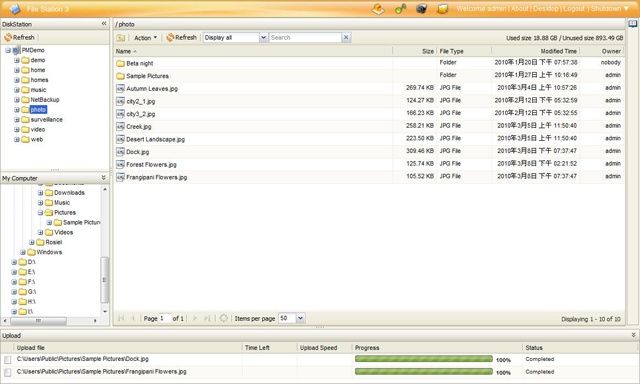This screenshot has width=640, height=384.
Task: Expand the demo folder node
Action: (17, 60)
